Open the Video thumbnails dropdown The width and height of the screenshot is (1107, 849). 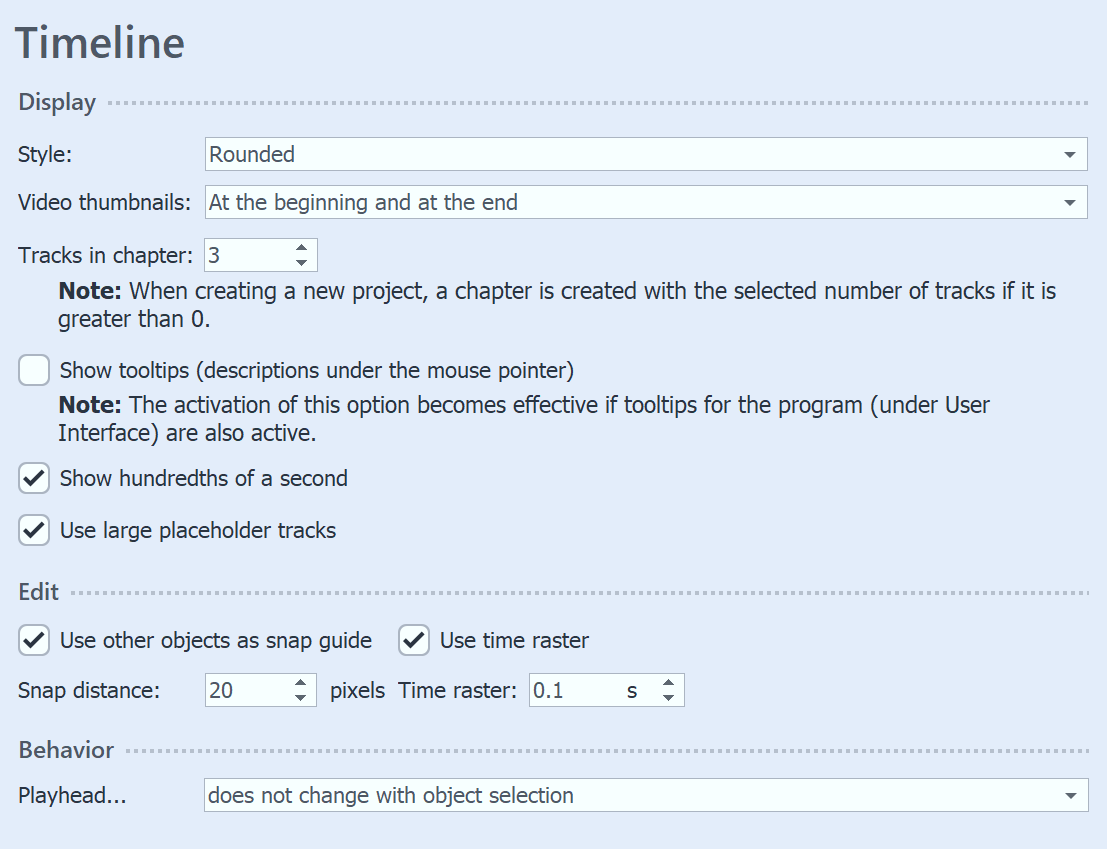point(645,202)
